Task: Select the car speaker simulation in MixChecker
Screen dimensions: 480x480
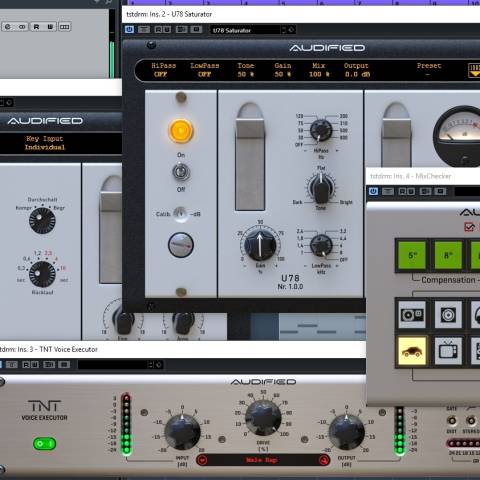Action: [x=412, y=351]
